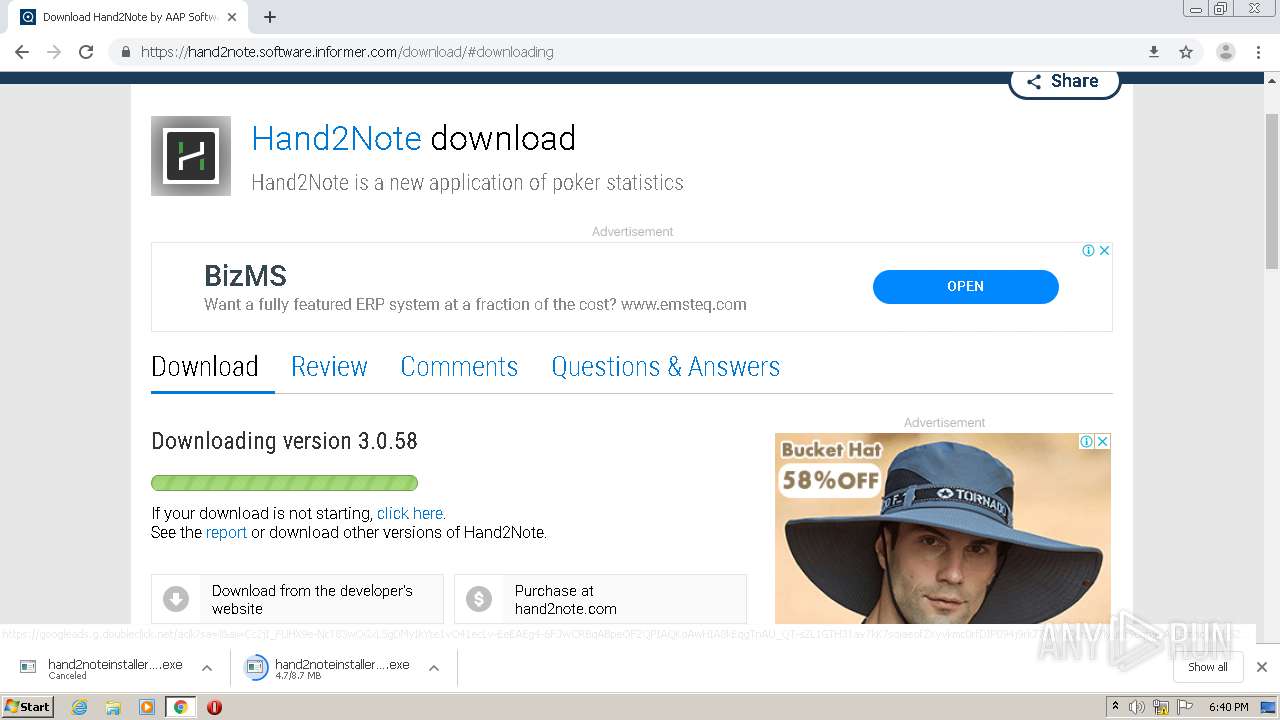Click the network icon in system tray

pos(1161,707)
